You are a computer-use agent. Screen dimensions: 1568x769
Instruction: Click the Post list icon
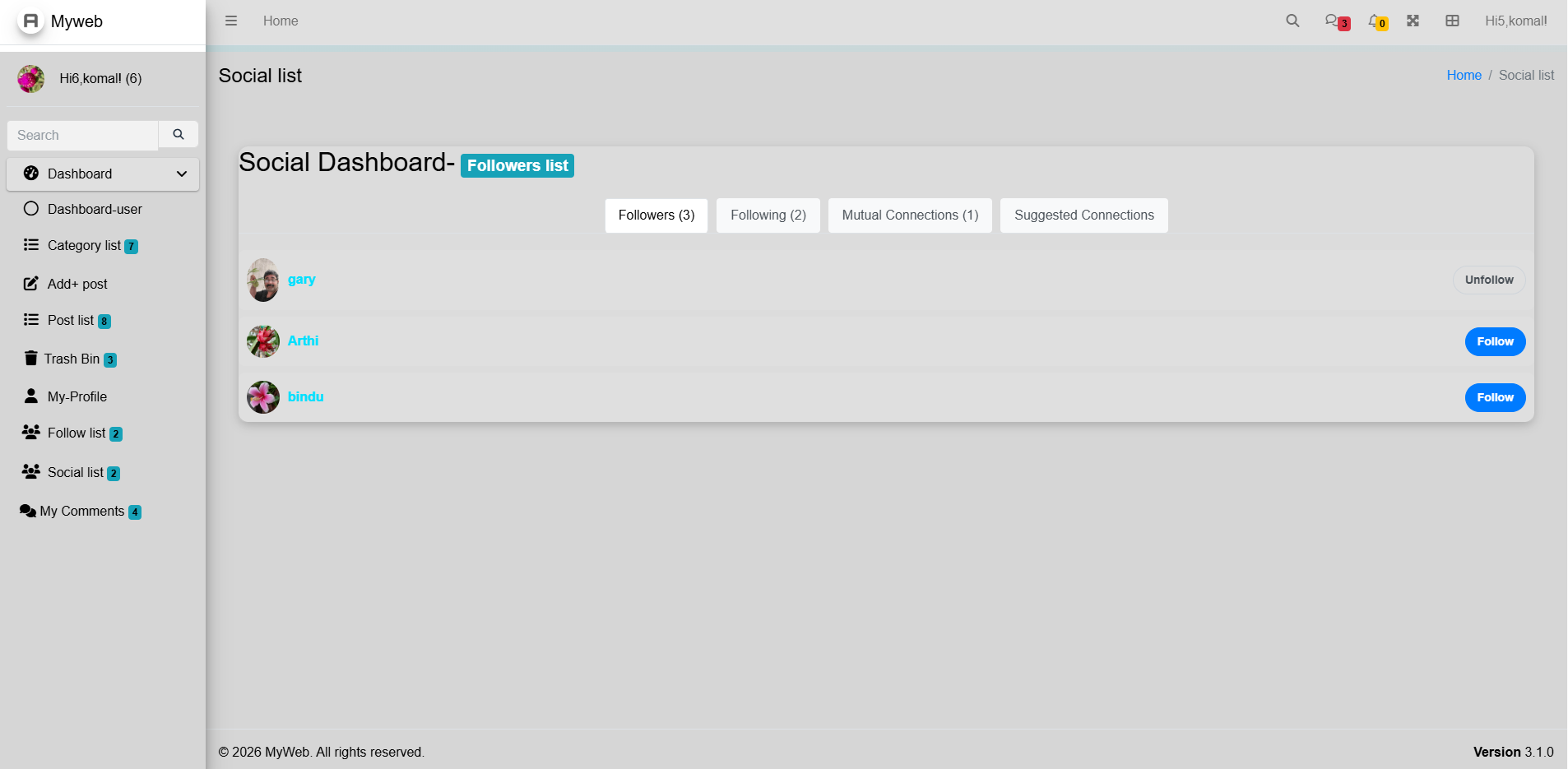coord(31,319)
